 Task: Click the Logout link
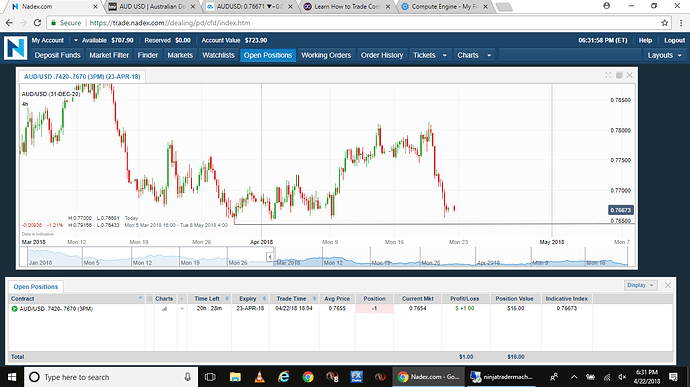click(675, 40)
